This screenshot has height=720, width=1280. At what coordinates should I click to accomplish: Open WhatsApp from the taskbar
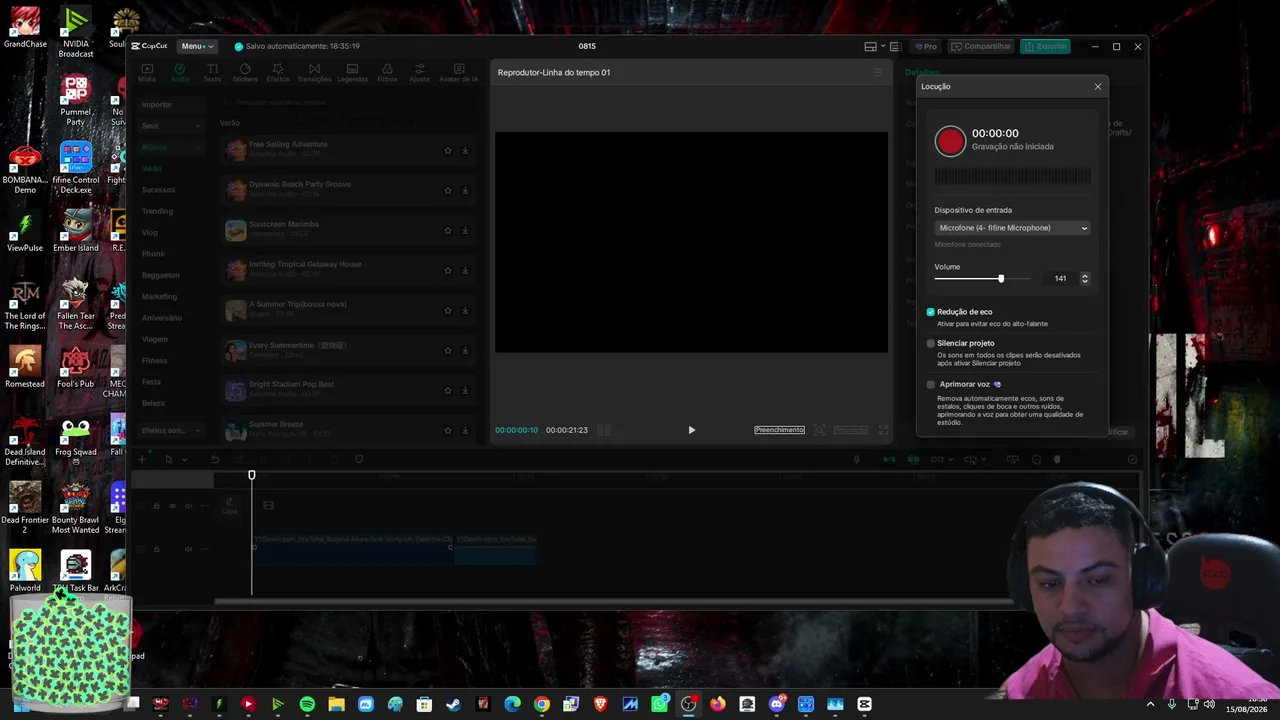tap(659, 704)
